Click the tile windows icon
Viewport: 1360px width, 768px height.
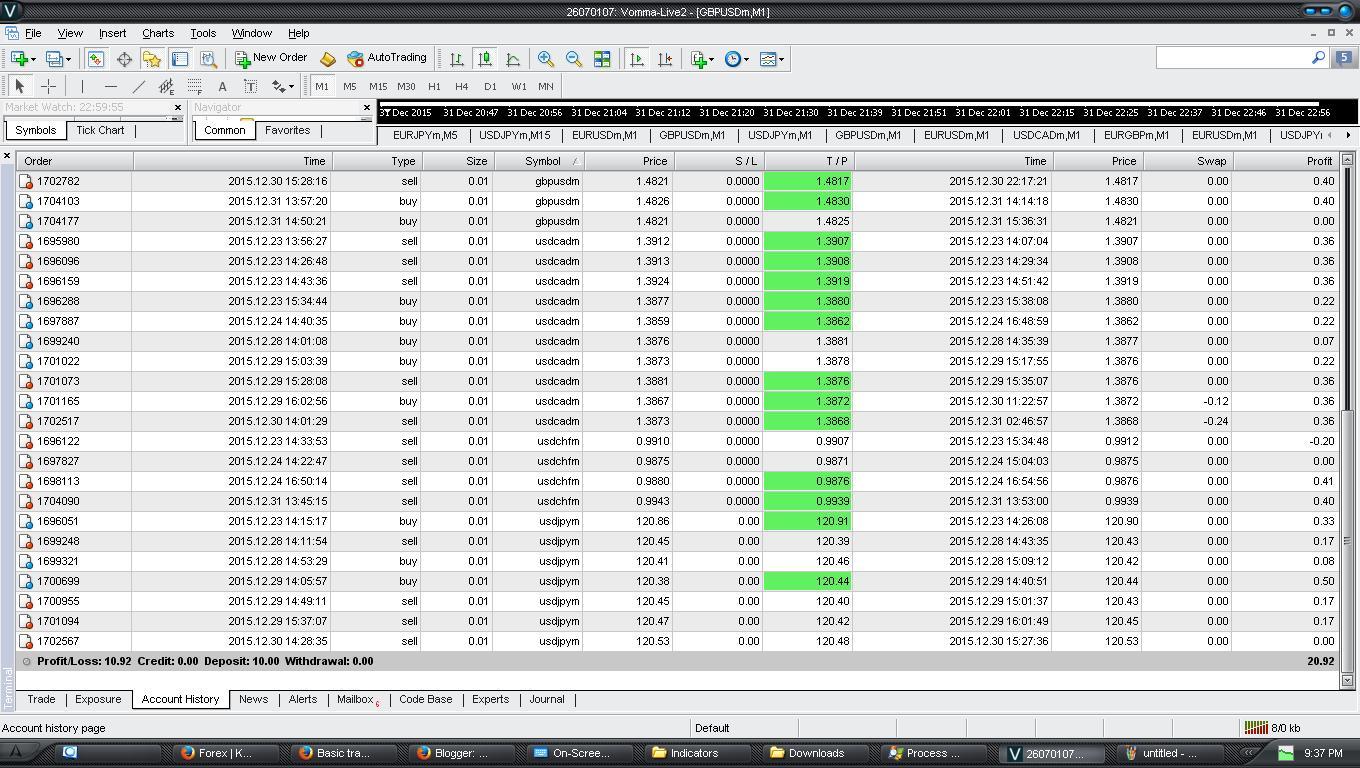pos(602,59)
